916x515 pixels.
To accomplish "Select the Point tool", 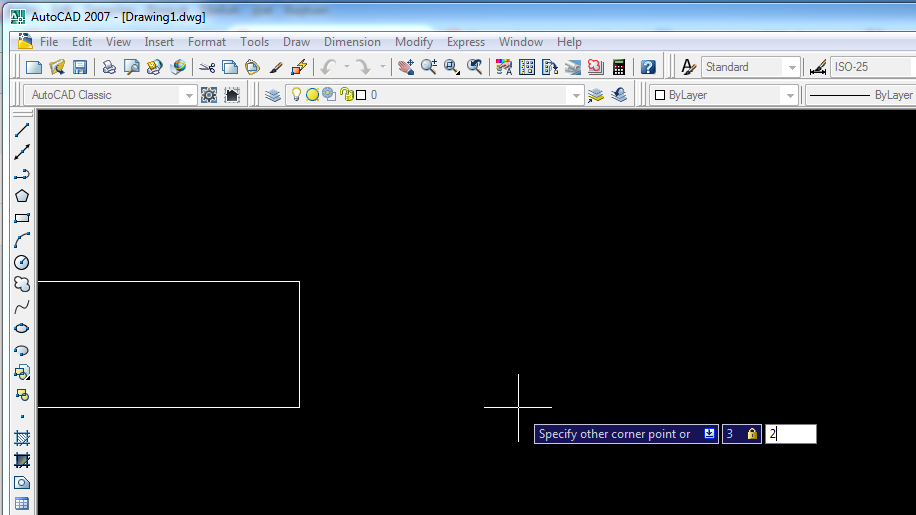I will tap(22, 416).
